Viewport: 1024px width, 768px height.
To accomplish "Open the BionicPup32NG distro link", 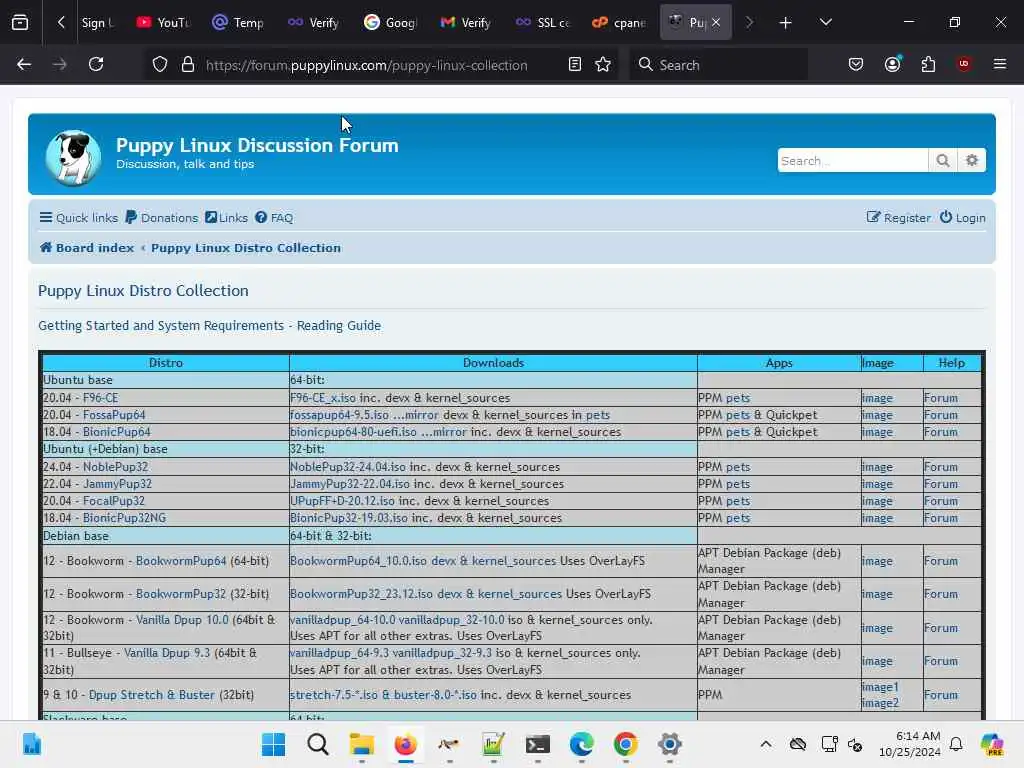I will point(124,518).
